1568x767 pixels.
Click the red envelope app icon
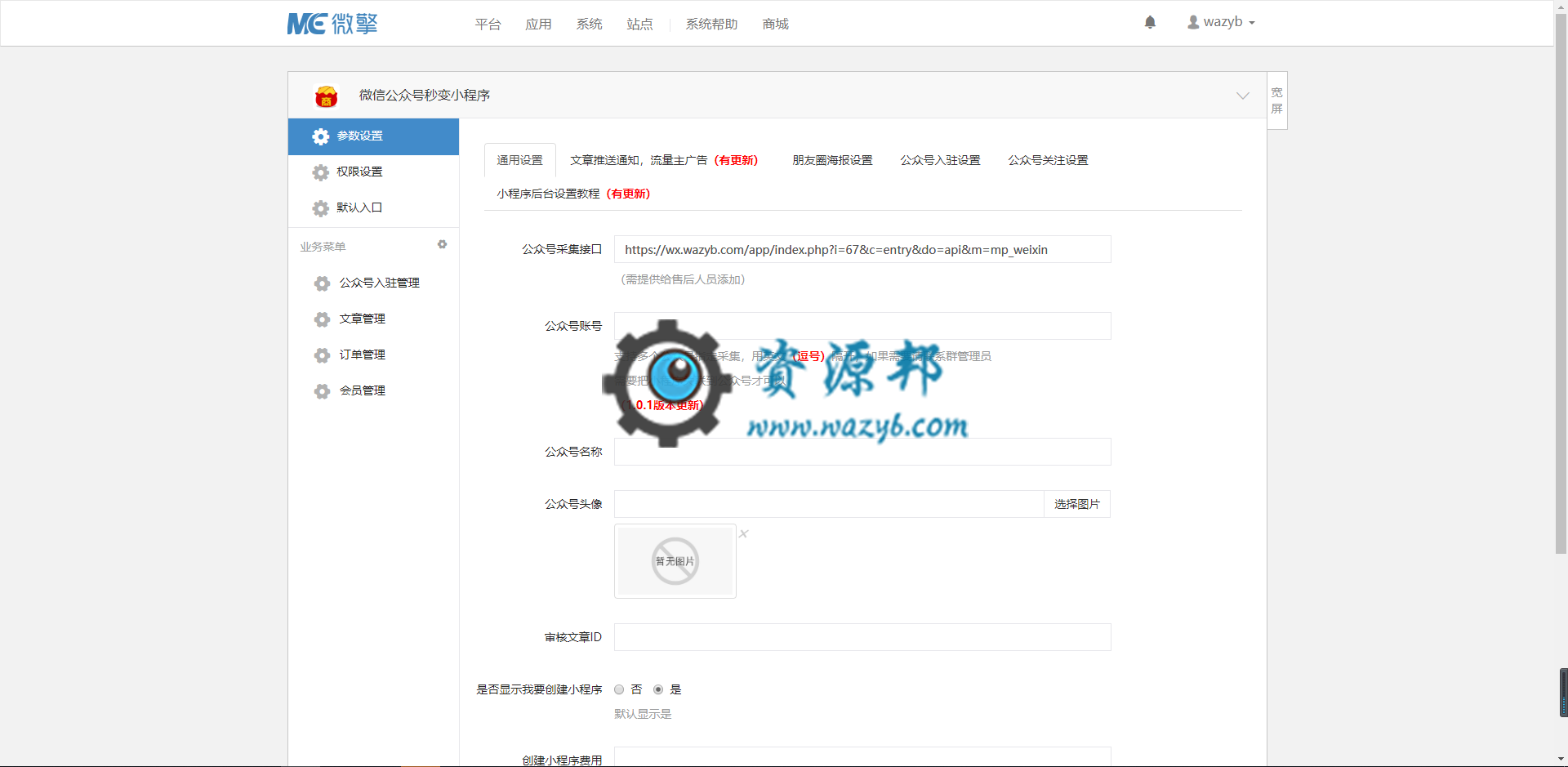pyautogui.click(x=326, y=96)
